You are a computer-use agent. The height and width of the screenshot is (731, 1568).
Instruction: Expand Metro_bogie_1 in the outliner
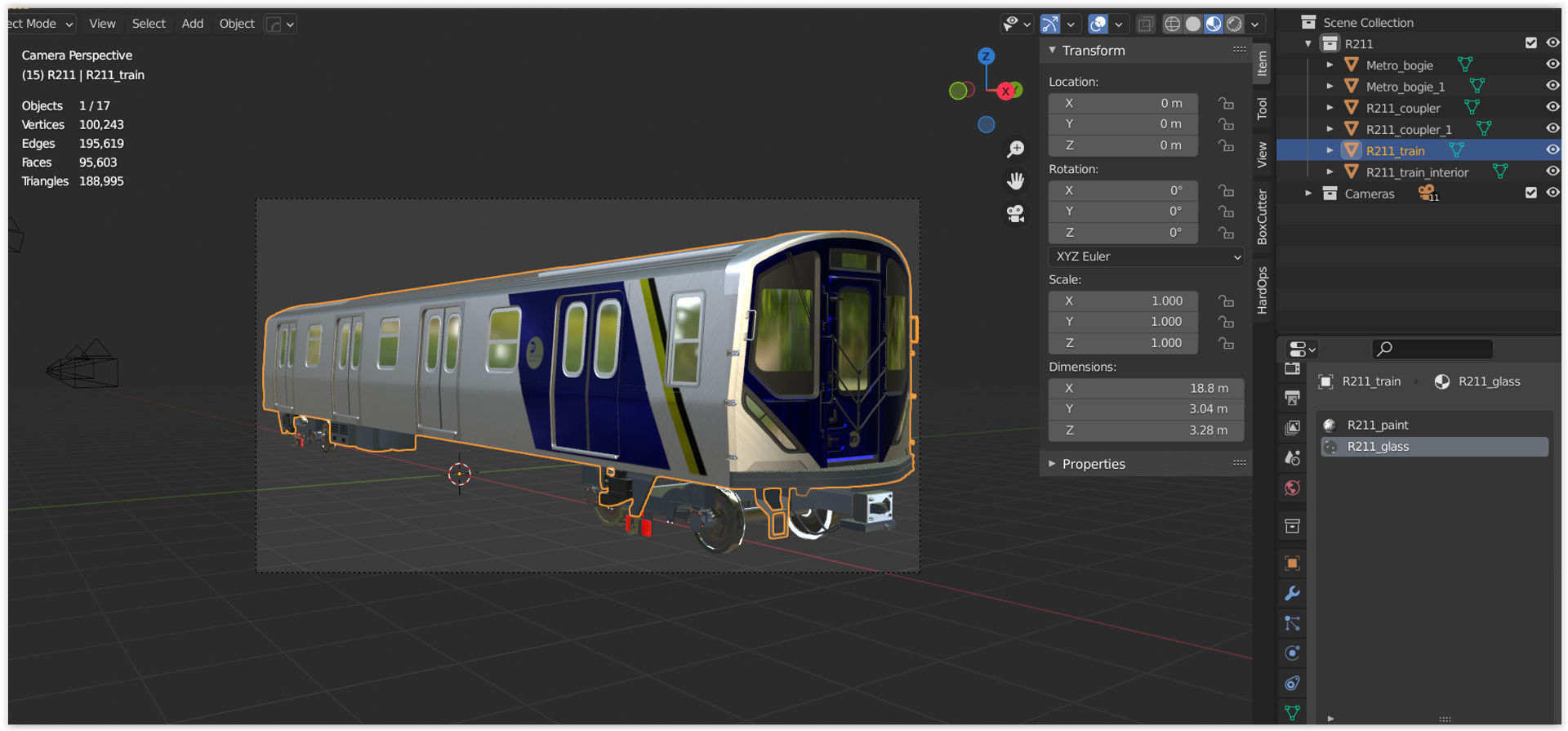(x=1330, y=86)
